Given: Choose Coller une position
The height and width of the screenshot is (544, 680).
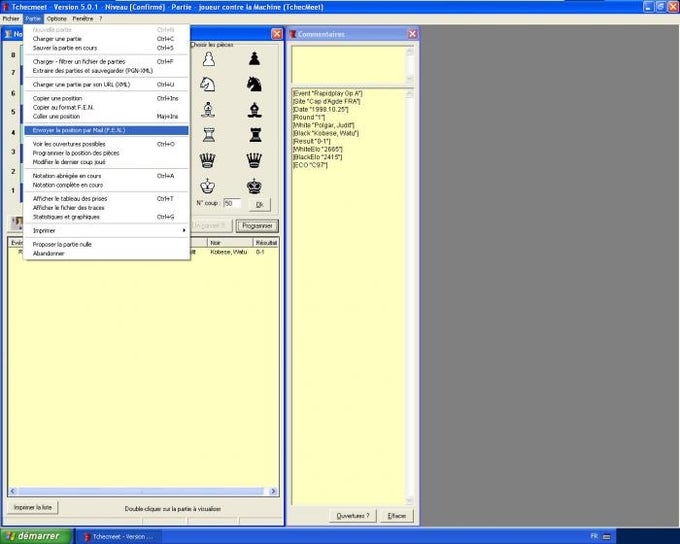Looking at the screenshot, I should (106, 116).
